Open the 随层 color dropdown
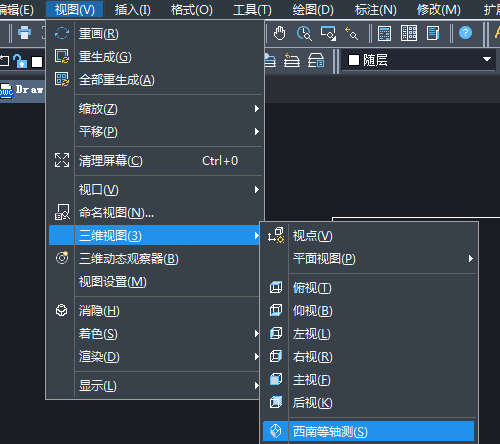The width and height of the screenshot is (500, 444). pyautogui.click(x=419, y=60)
